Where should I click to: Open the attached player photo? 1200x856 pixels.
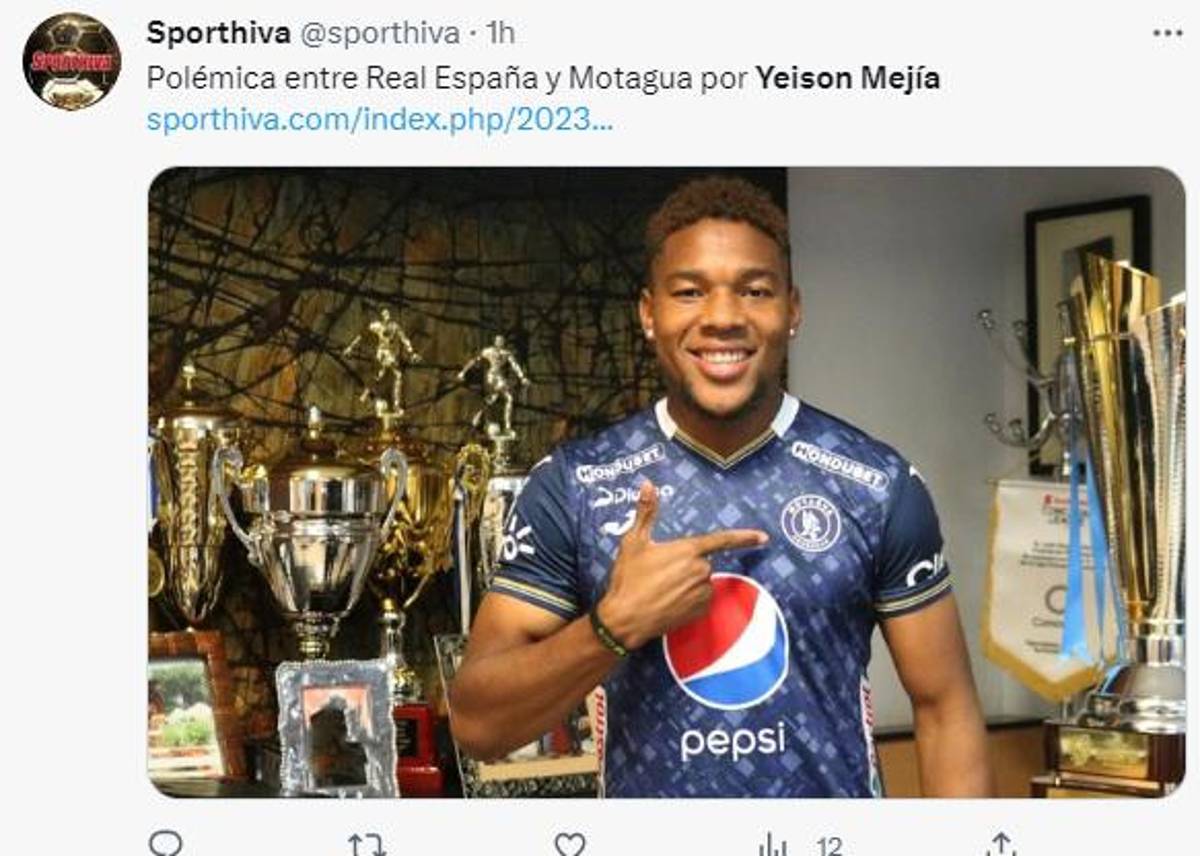[666, 482]
